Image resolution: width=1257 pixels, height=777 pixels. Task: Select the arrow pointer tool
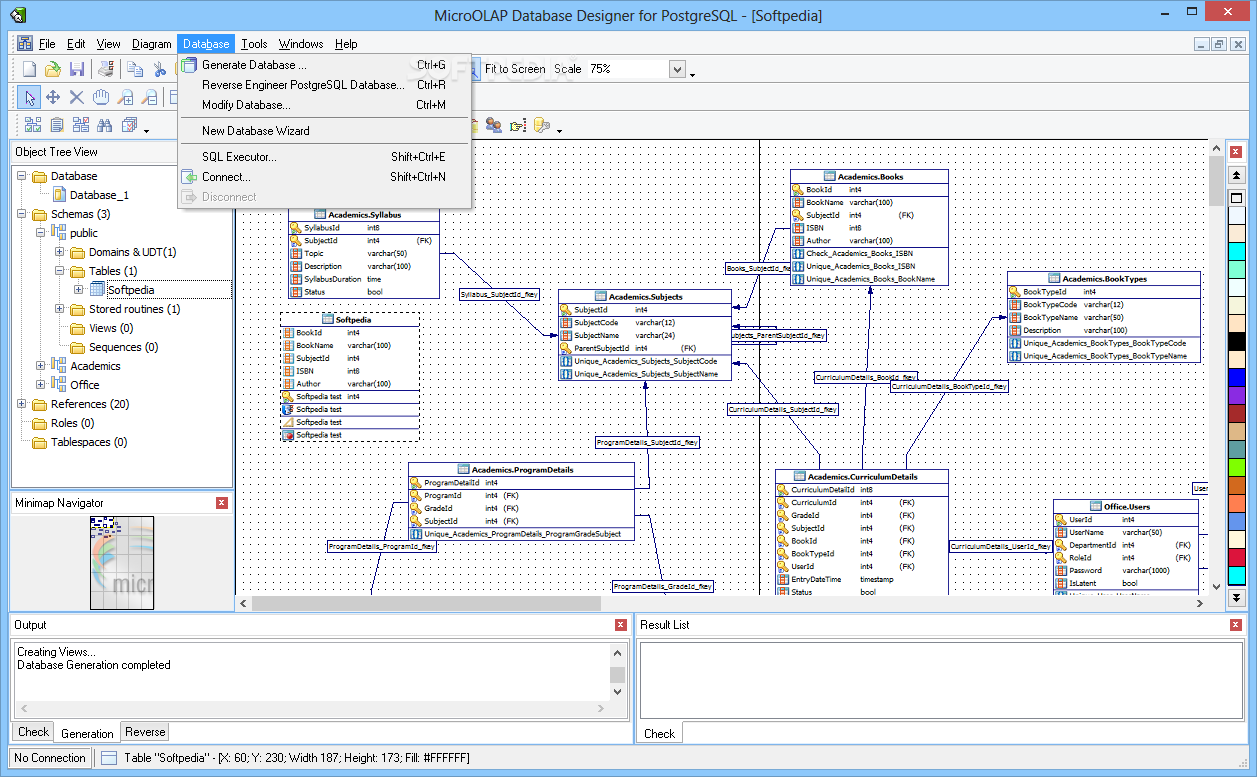pos(29,97)
